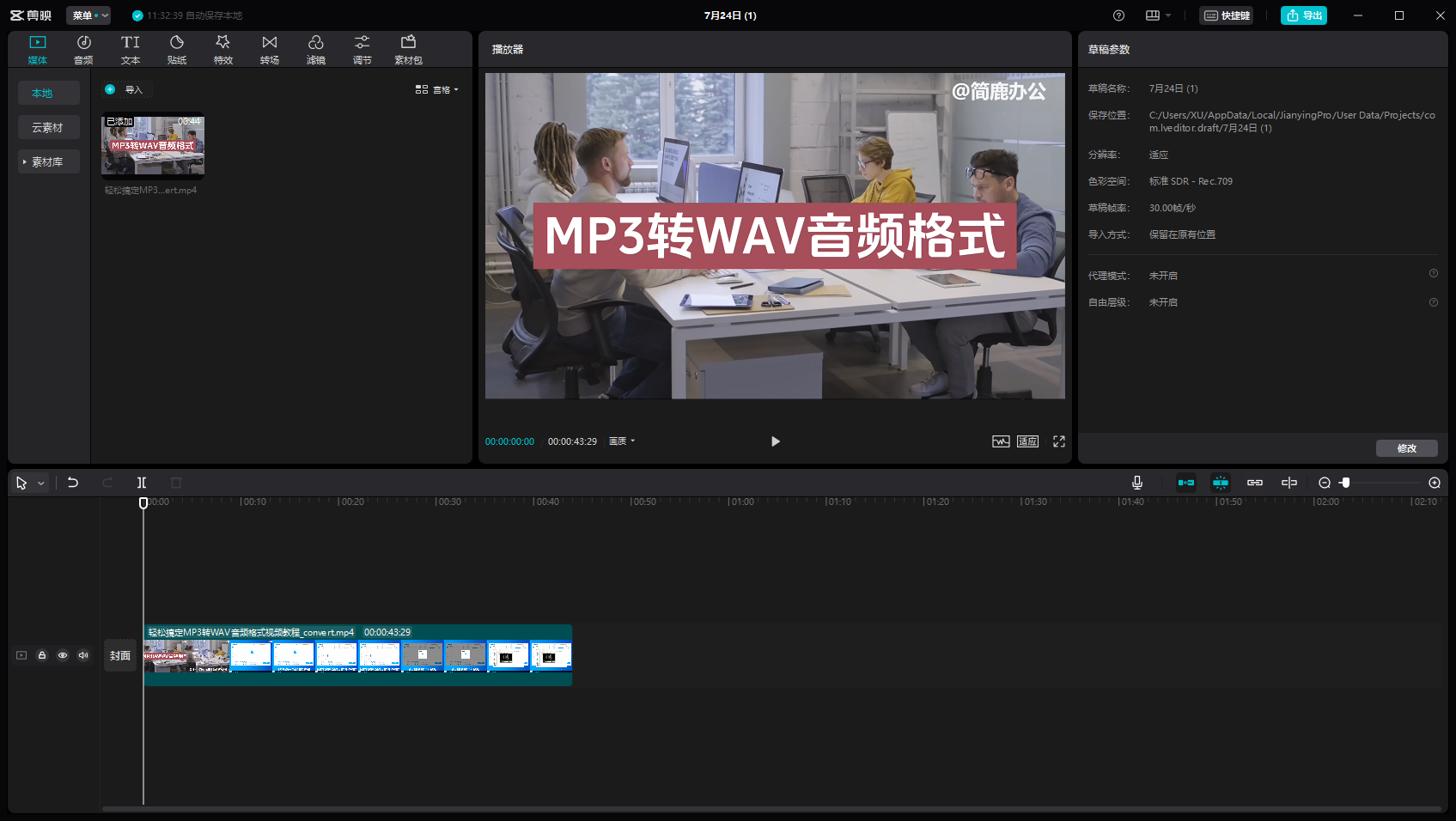1456x821 pixels.
Task: Open the Transitions (转场) panel
Action: pyautogui.click(x=270, y=50)
